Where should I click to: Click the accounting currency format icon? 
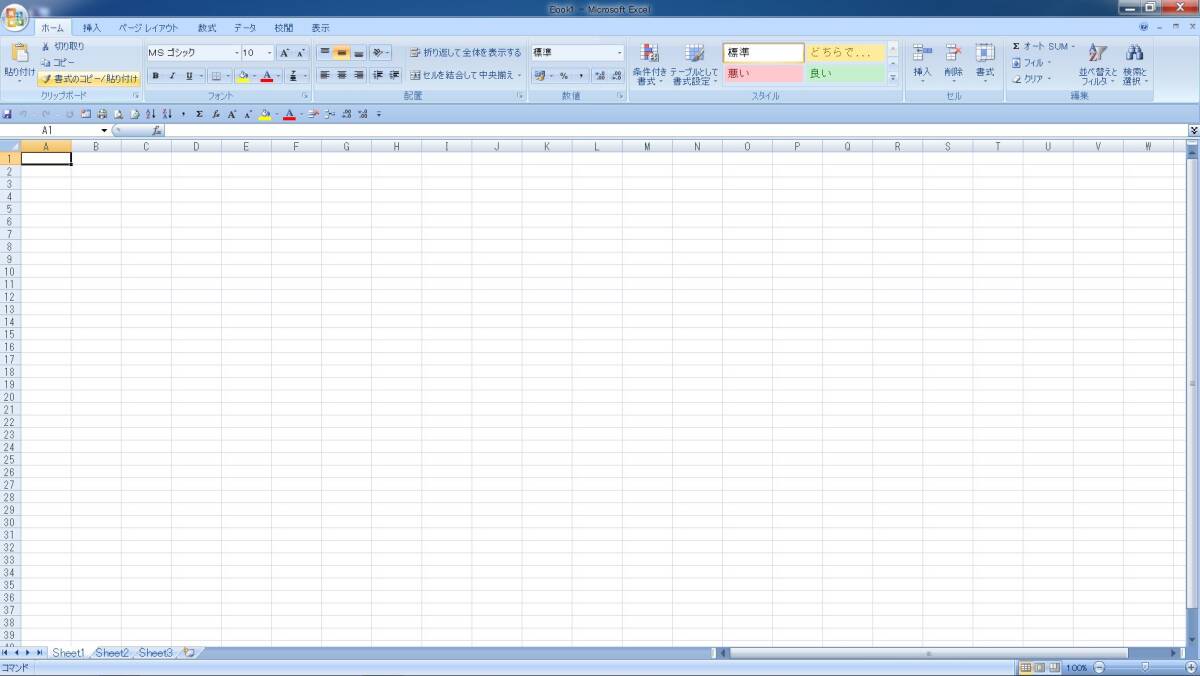(x=540, y=76)
